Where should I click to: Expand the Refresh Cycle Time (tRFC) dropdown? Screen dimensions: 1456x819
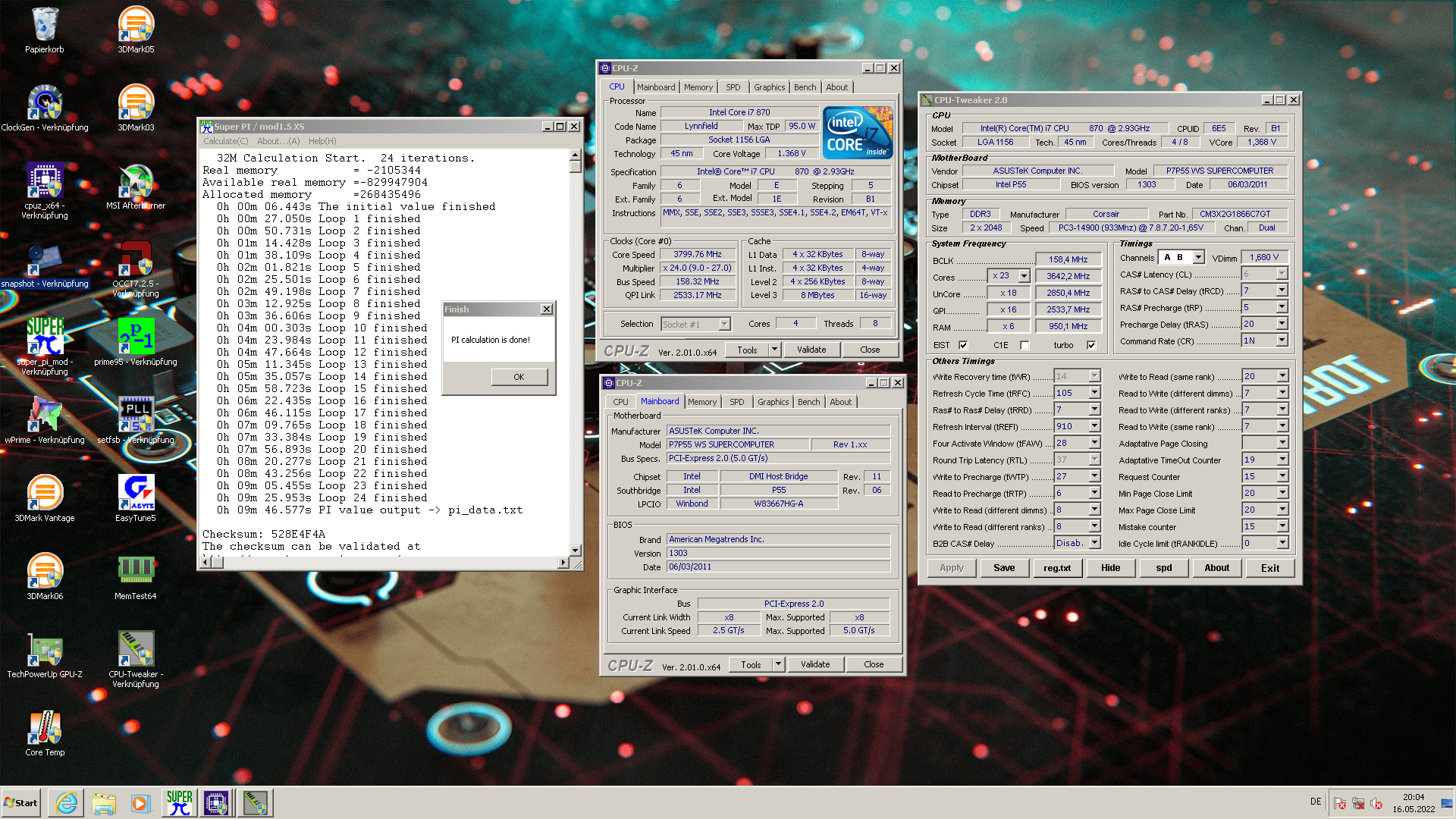pos(1094,393)
